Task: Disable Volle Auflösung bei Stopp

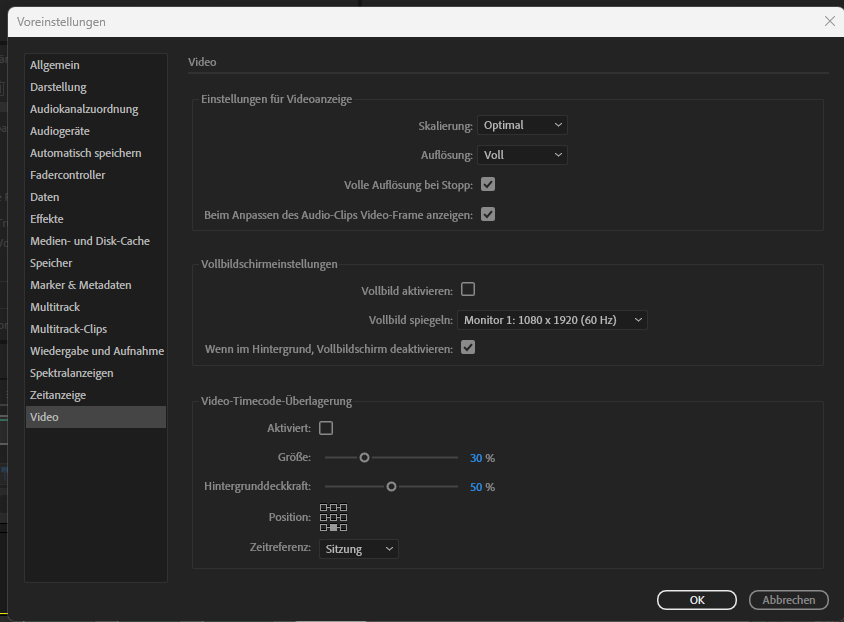Action: [488, 184]
